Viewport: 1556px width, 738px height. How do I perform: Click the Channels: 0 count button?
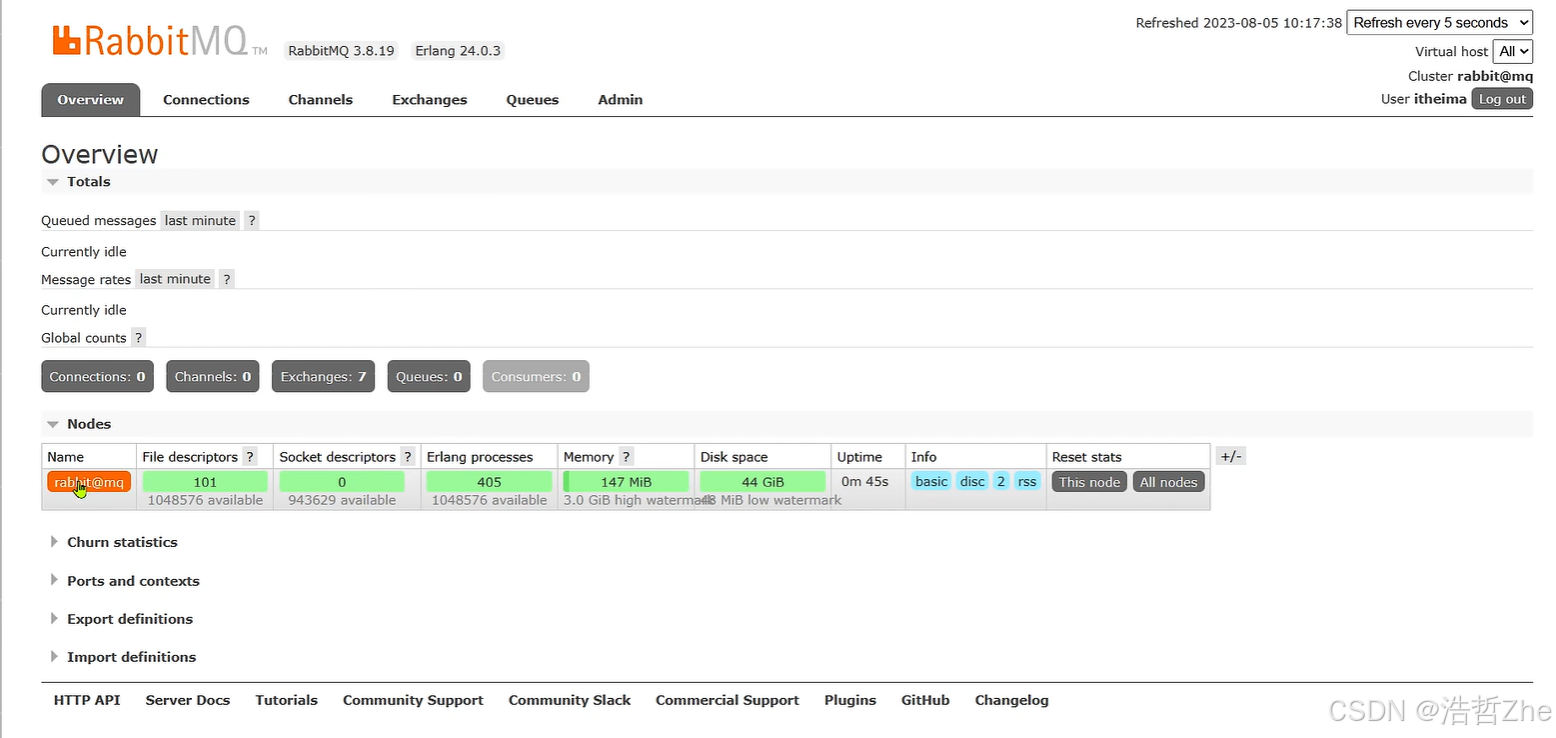(x=212, y=377)
